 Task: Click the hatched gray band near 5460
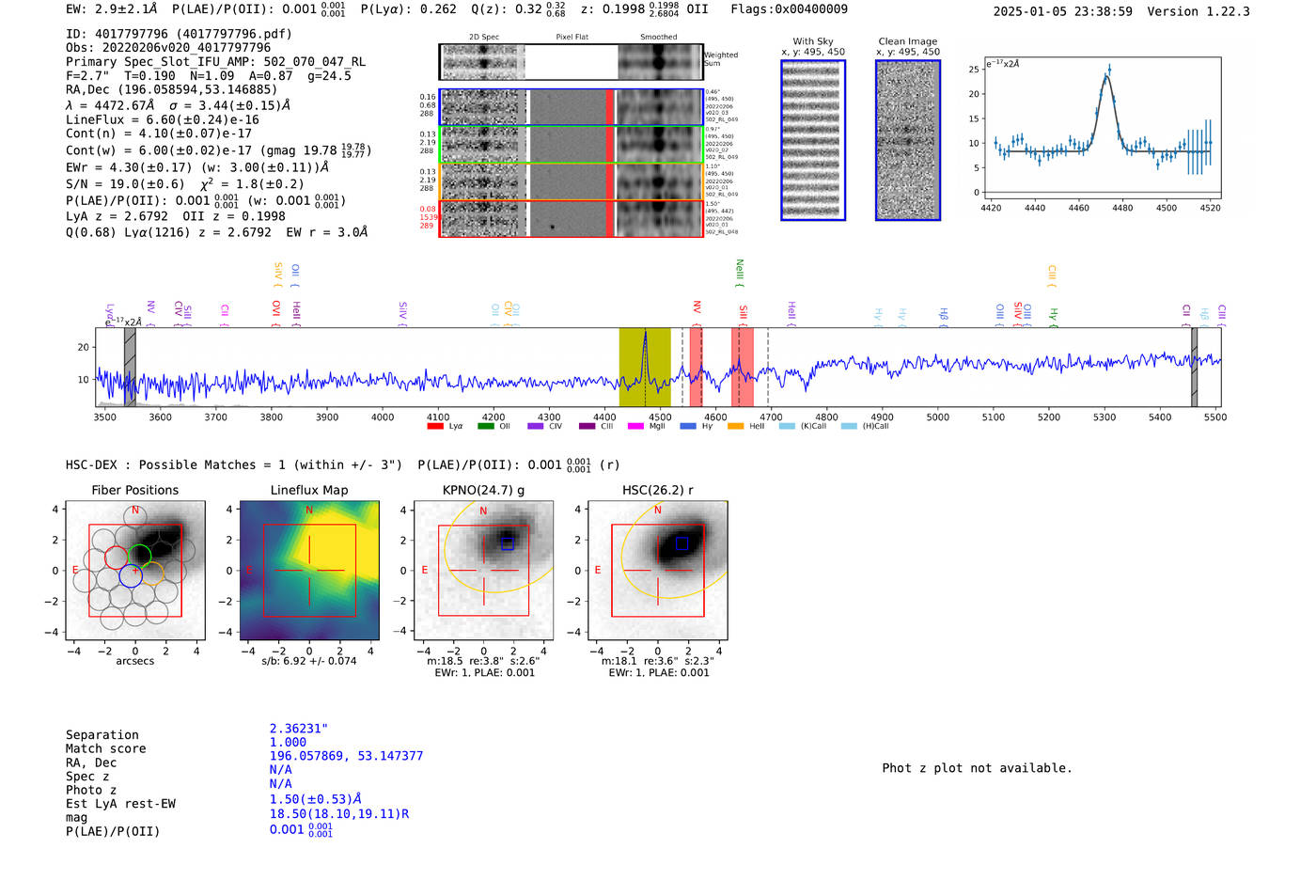coord(1194,368)
